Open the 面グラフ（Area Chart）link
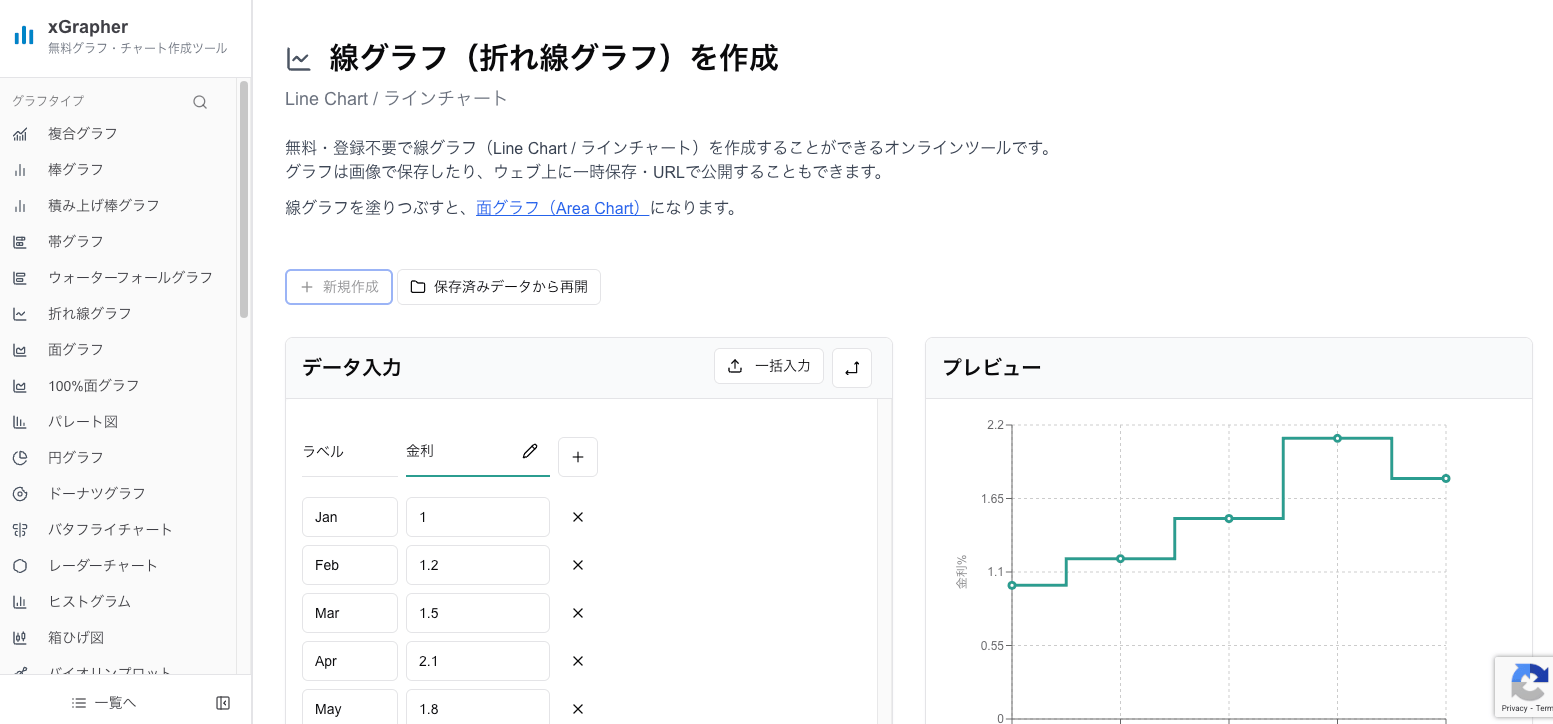Screen dimensions: 1553x724 560,207
